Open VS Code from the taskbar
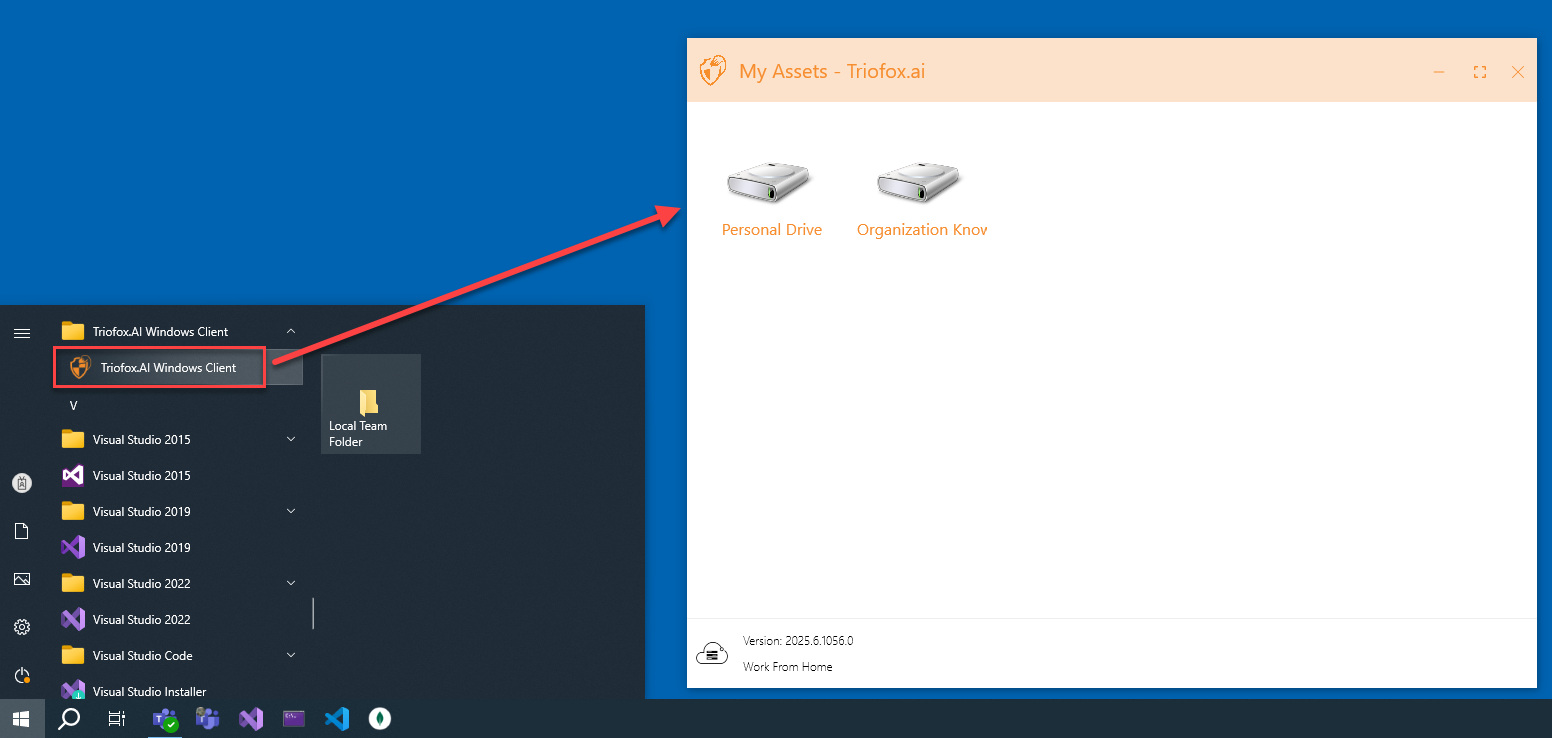 (x=337, y=718)
